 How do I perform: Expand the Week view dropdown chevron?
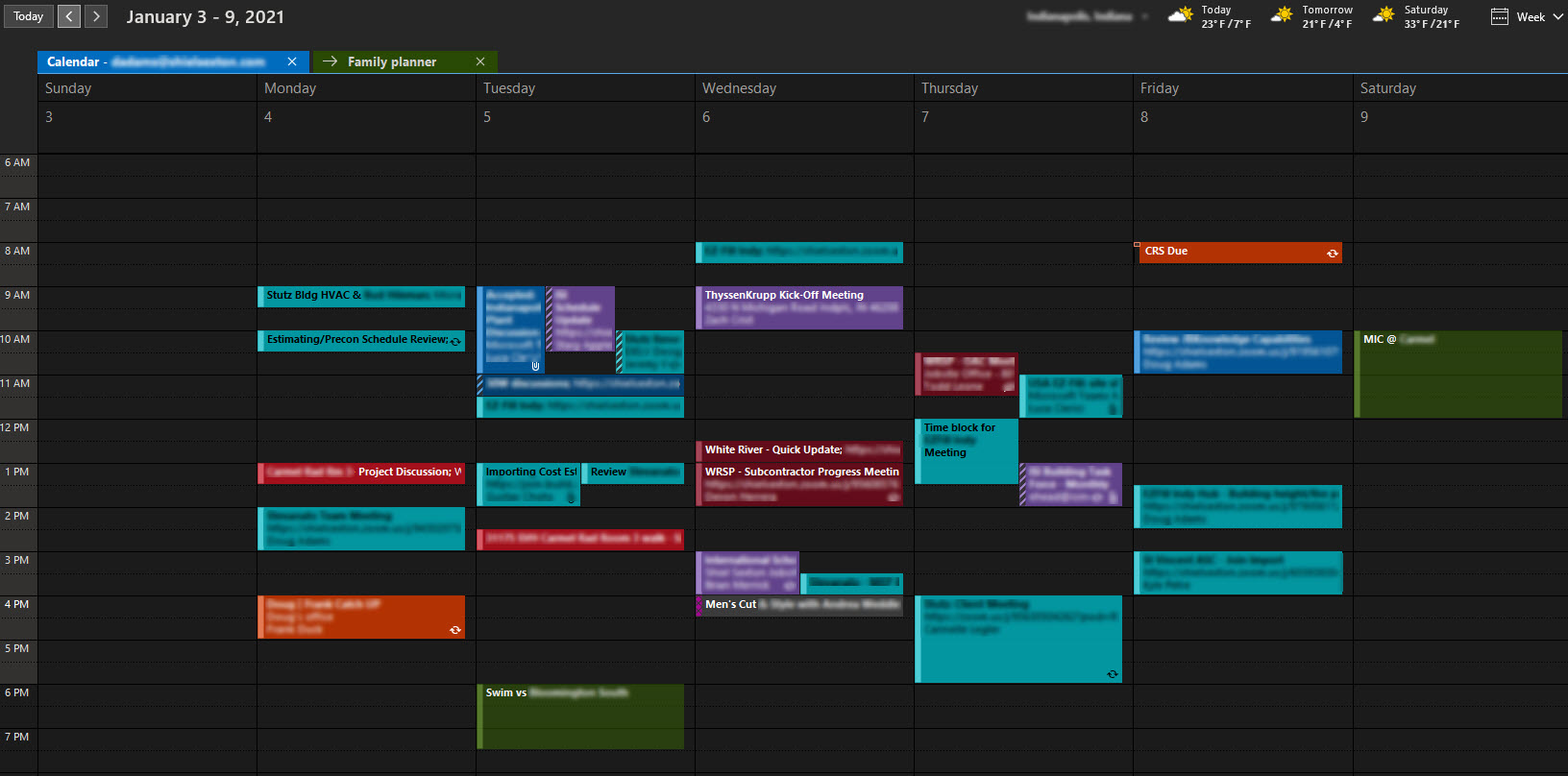(1557, 16)
